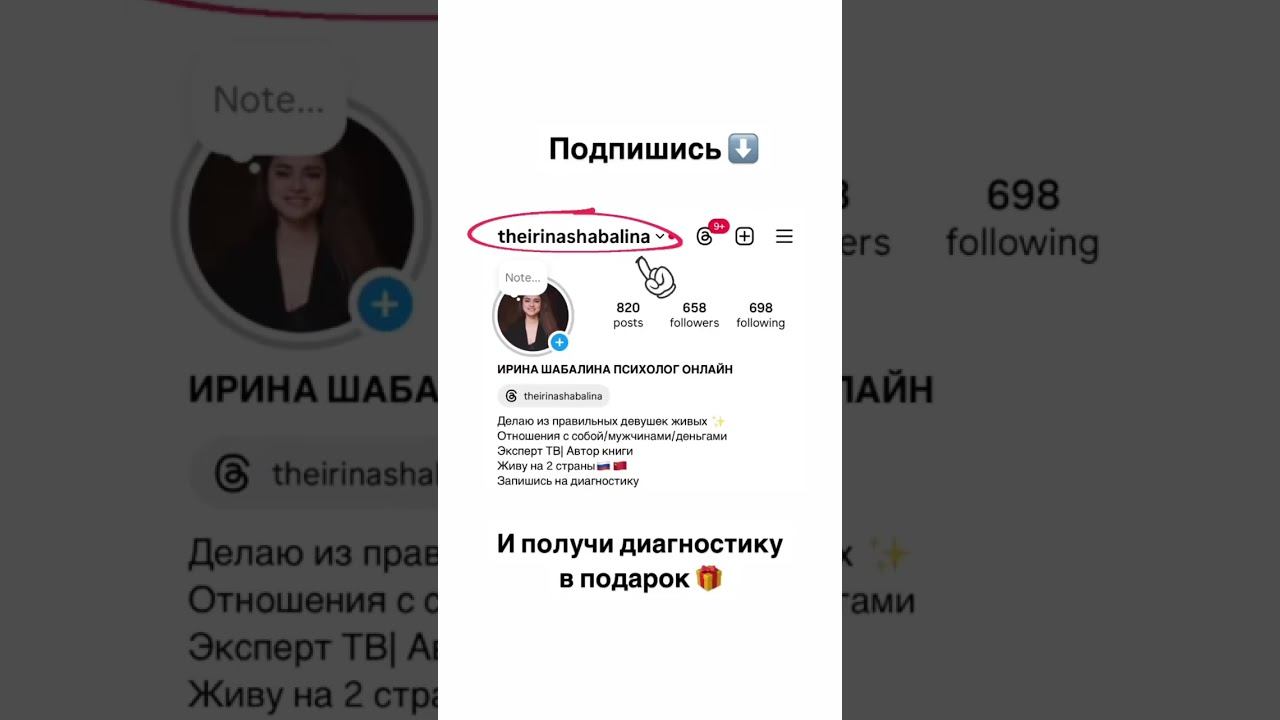Open Threads notifications icon with 9+ badge
1280x720 pixels.
pyautogui.click(x=706, y=236)
